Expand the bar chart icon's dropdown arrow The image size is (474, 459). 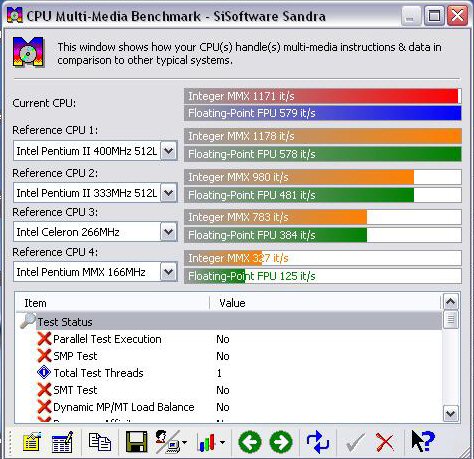click(223, 443)
